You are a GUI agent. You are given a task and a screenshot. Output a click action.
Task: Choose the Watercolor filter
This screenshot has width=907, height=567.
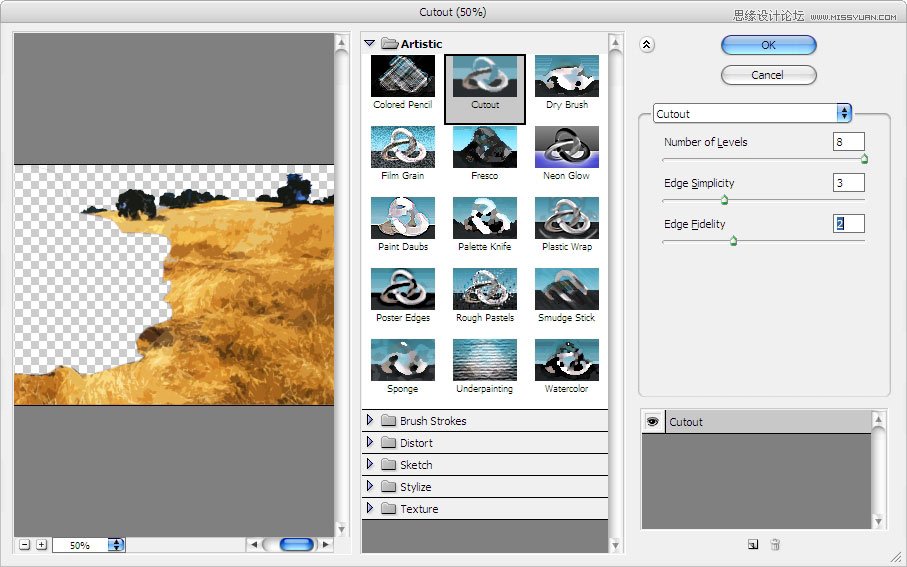pyautogui.click(x=567, y=360)
